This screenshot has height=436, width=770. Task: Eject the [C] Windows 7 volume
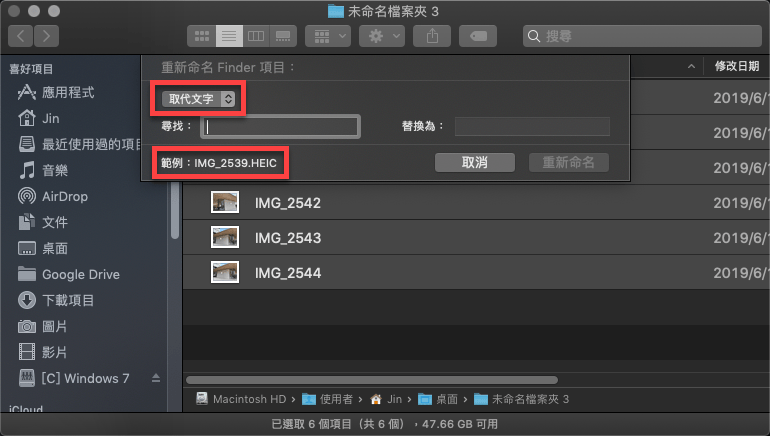point(156,378)
